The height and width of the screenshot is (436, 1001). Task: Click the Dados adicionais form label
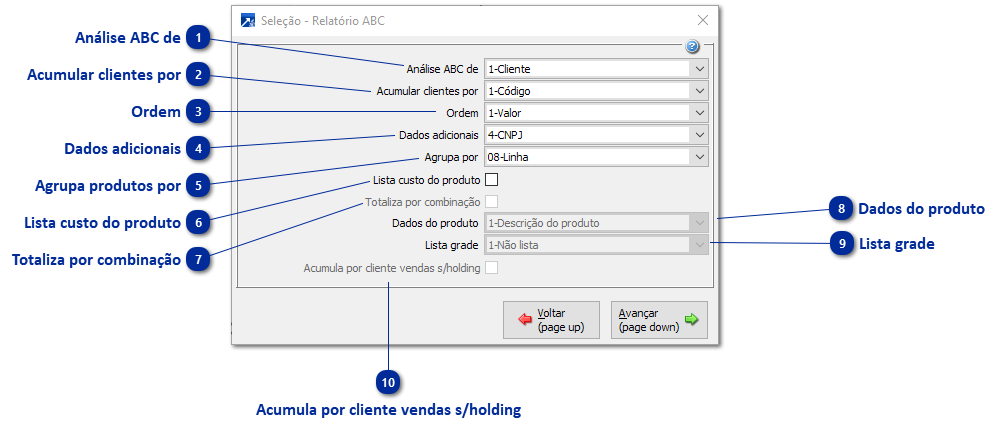(439, 135)
